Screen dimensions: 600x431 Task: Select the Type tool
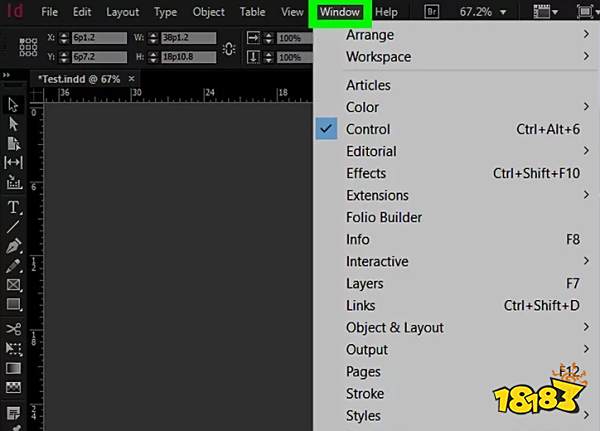point(14,207)
